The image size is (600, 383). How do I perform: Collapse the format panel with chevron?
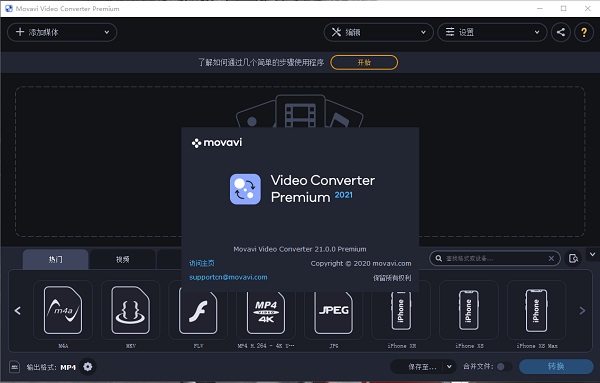click(592, 254)
